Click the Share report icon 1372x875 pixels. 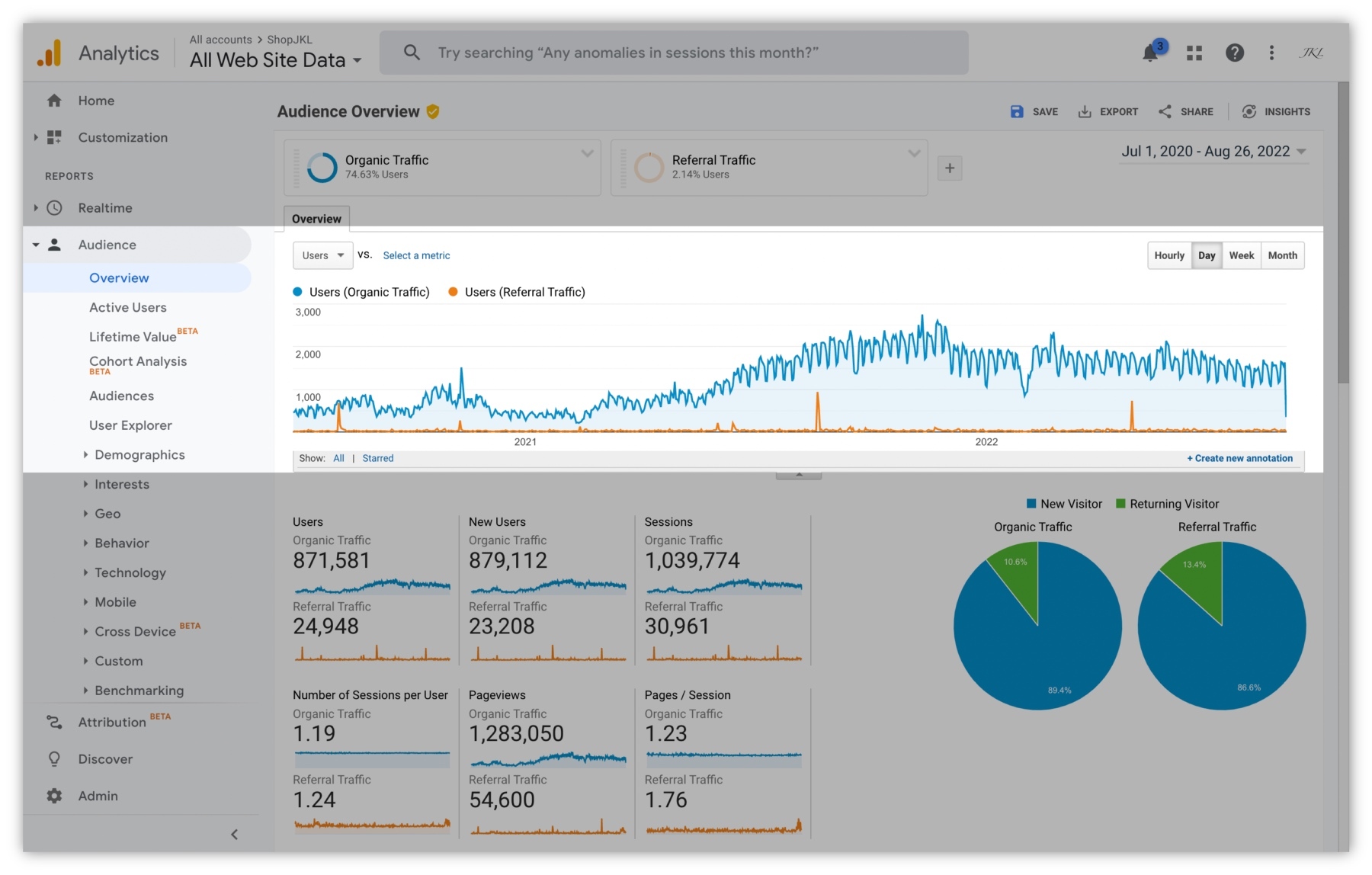pos(1165,112)
